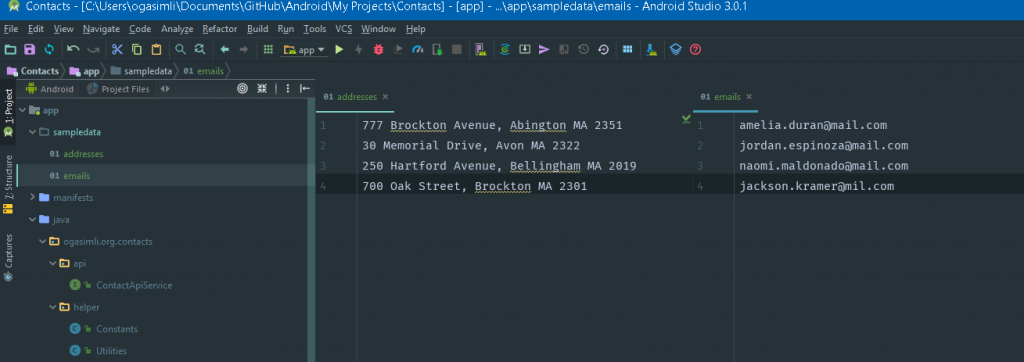Click the Forward navigation arrow
The image size is (1024, 362).
click(244, 50)
